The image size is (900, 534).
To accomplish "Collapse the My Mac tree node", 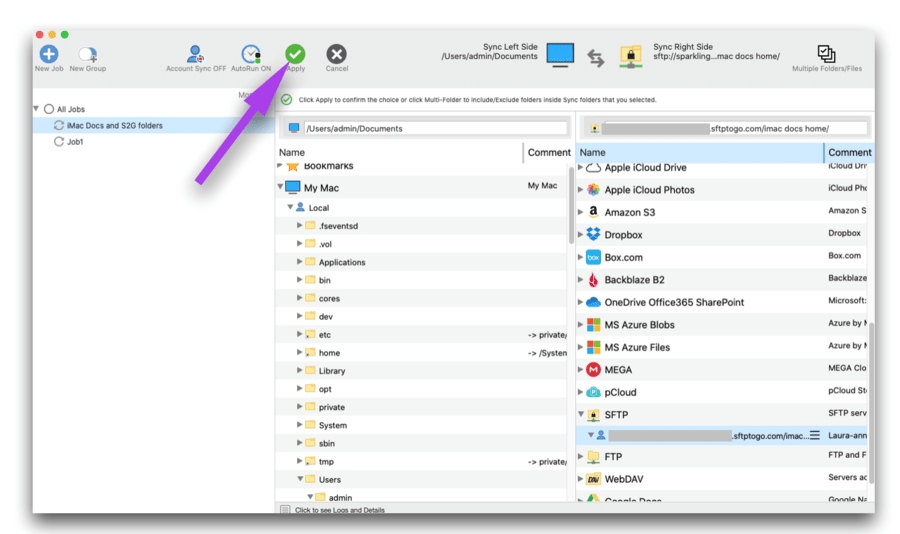I will click(280, 187).
